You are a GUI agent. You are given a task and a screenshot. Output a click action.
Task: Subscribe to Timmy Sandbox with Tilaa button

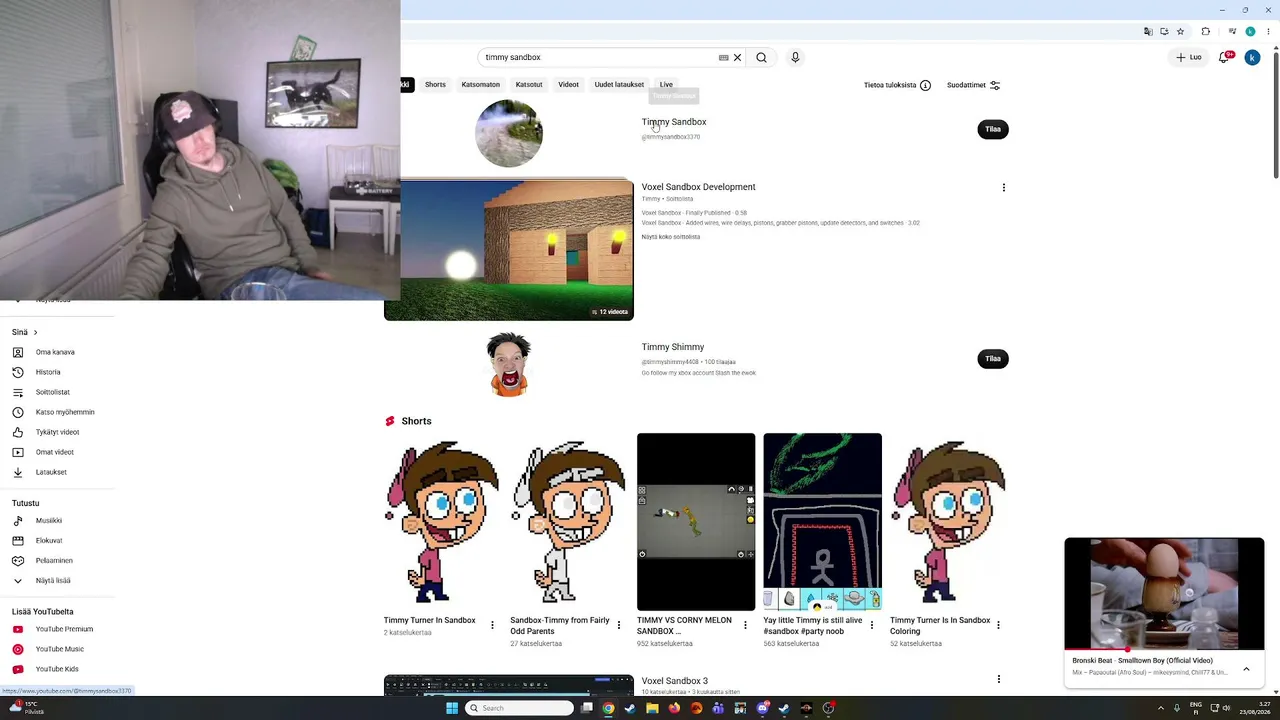(993, 129)
